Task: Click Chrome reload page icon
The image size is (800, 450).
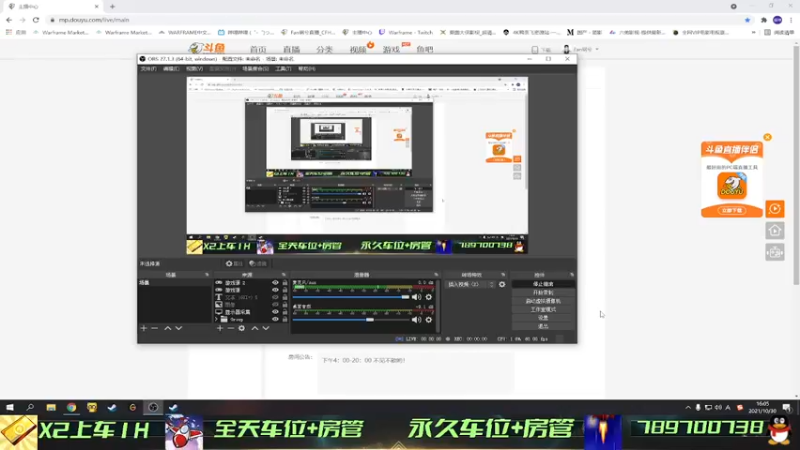Action: point(36,20)
